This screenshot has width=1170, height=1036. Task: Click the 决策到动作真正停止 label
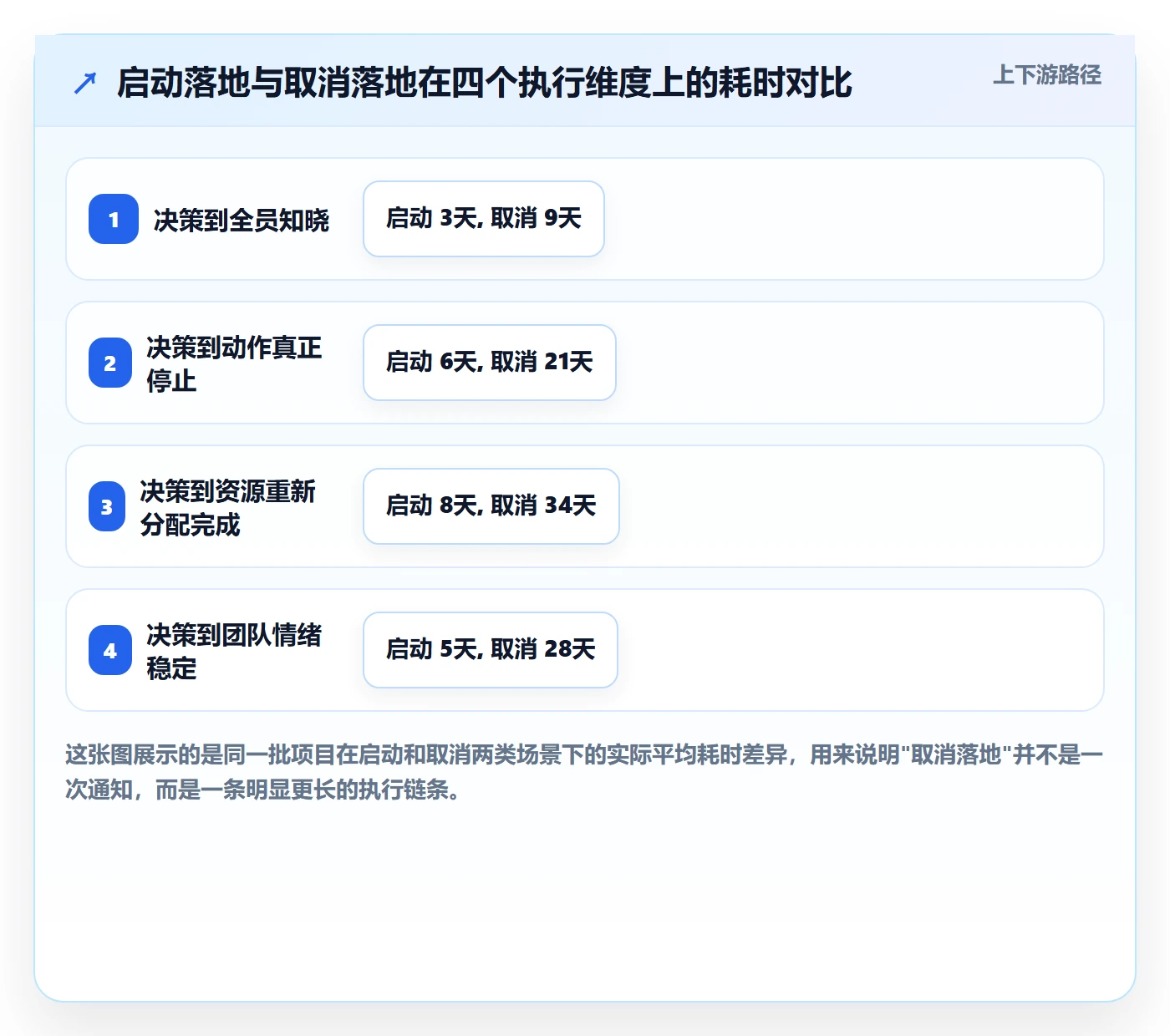click(x=234, y=363)
